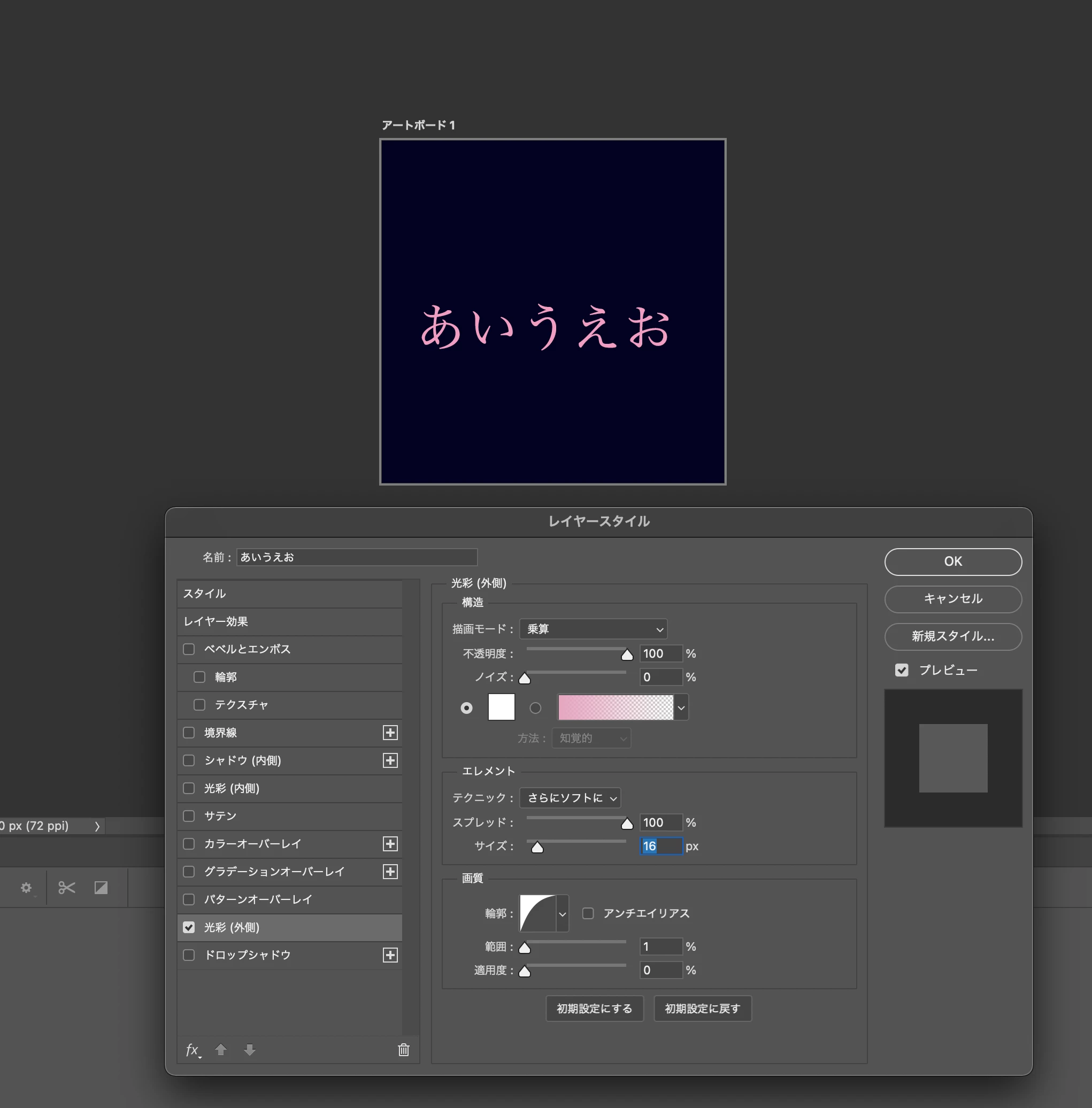Click the white glow color swatch
Image resolution: width=1092 pixels, height=1108 pixels.
501,707
